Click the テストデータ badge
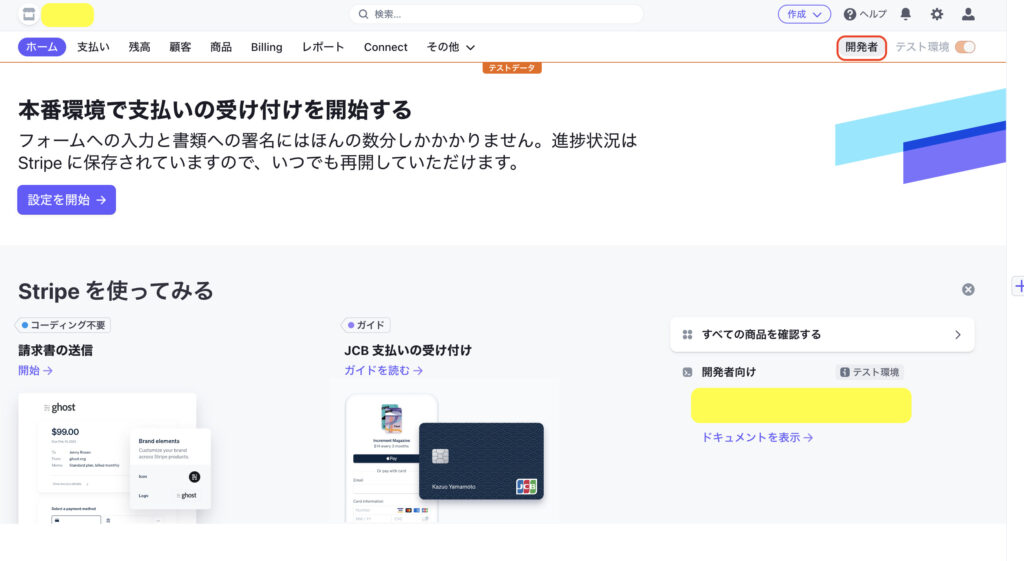This screenshot has height=561, width=1024. 512,68
